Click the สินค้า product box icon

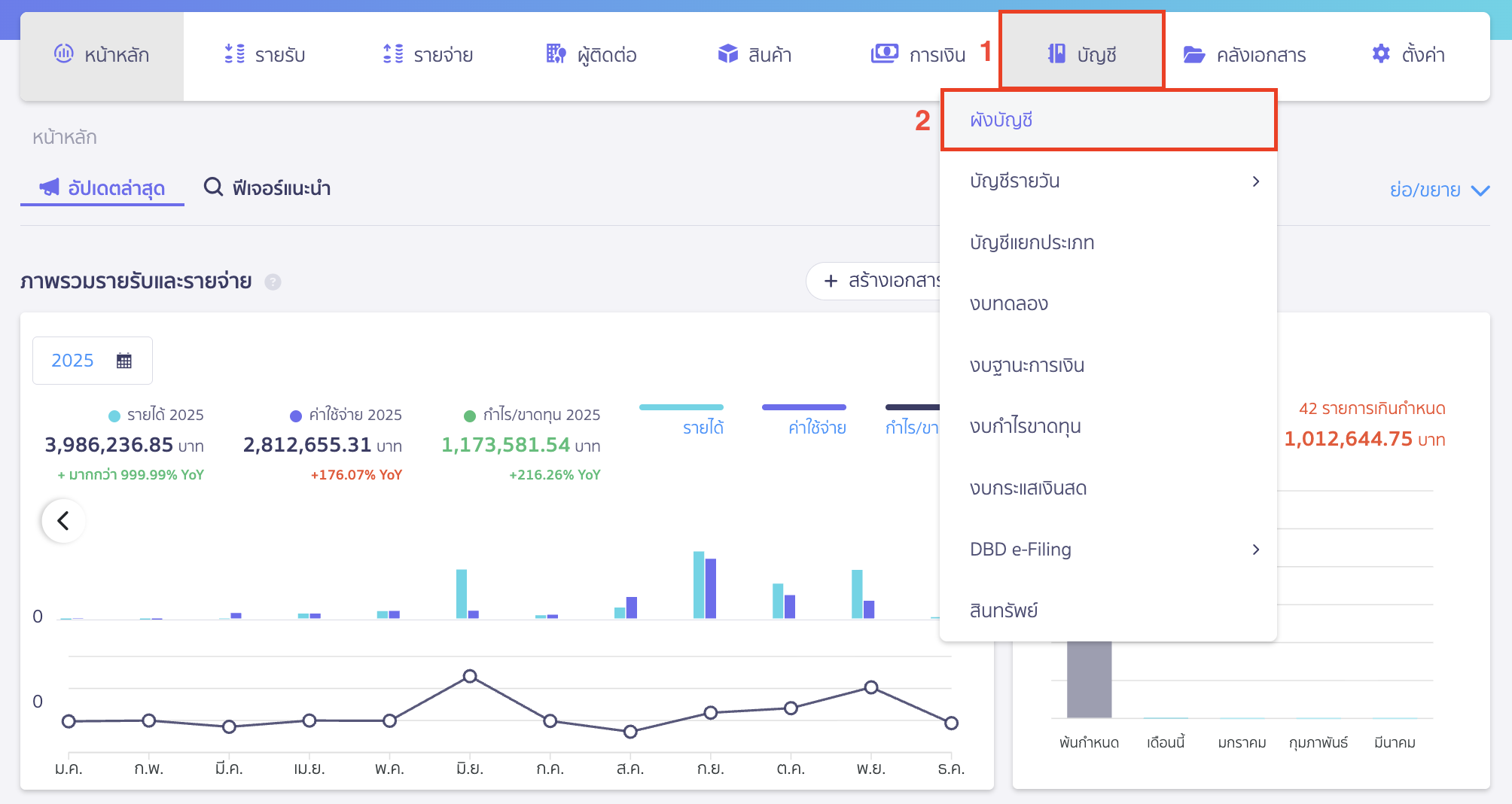727,54
